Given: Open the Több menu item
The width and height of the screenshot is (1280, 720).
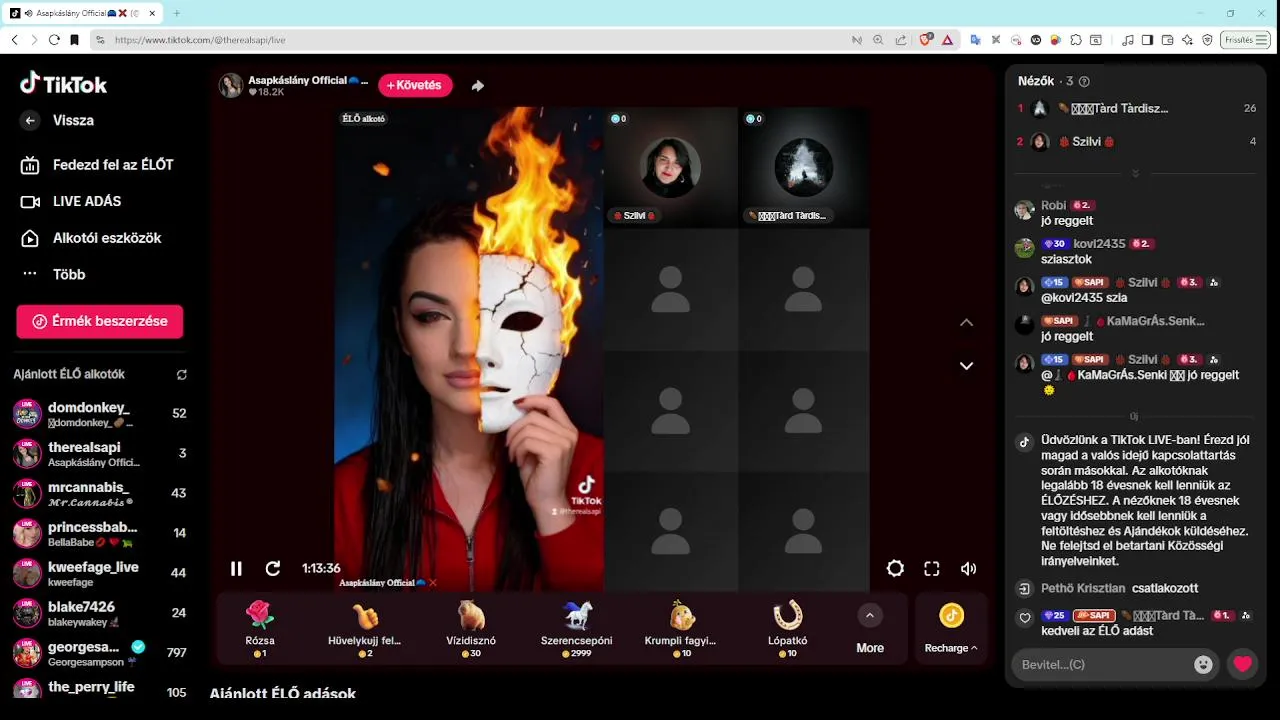Looking at the screenshot, I should [53, 274].
